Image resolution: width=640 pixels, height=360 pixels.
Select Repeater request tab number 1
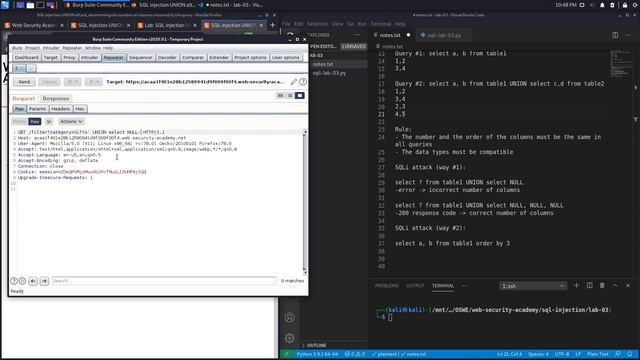click(x=18, y=68)
